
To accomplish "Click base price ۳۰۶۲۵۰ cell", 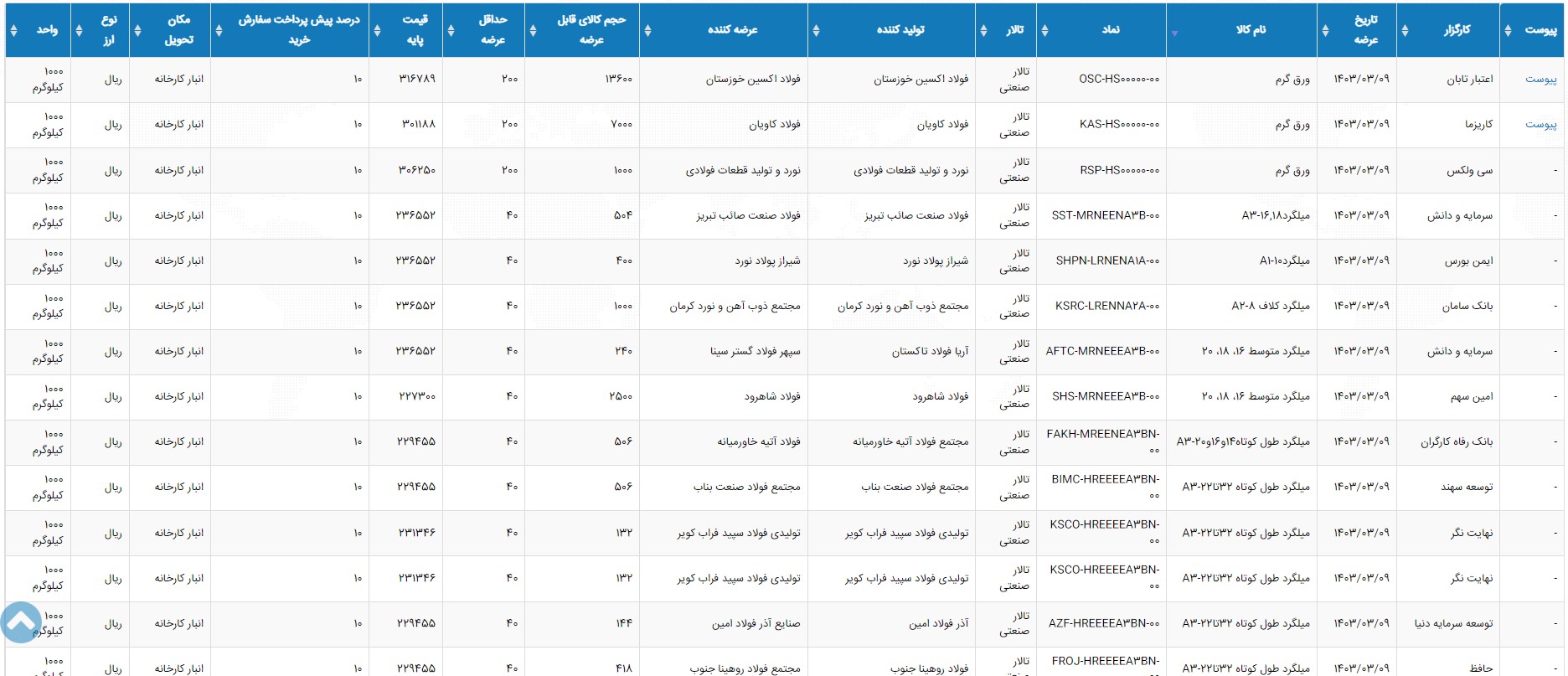I will (x=416, y=170).
